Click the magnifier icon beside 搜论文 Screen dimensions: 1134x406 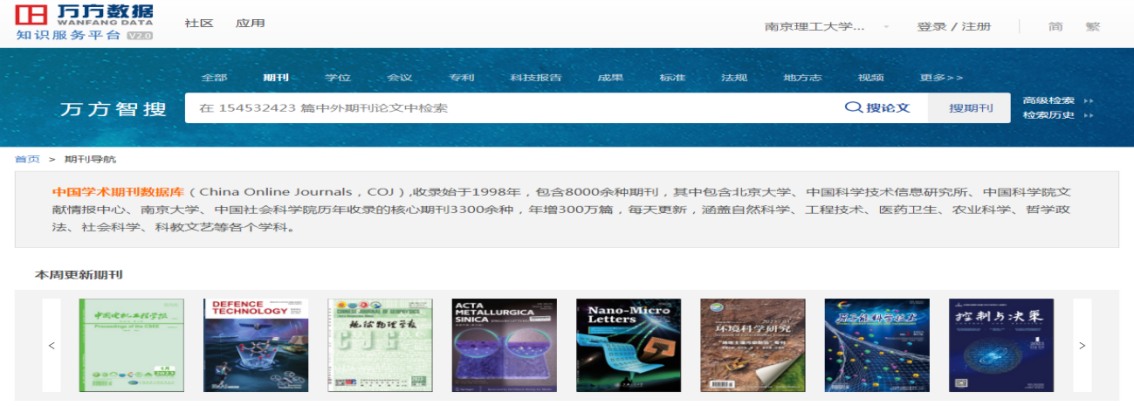[x=853, y=108]
